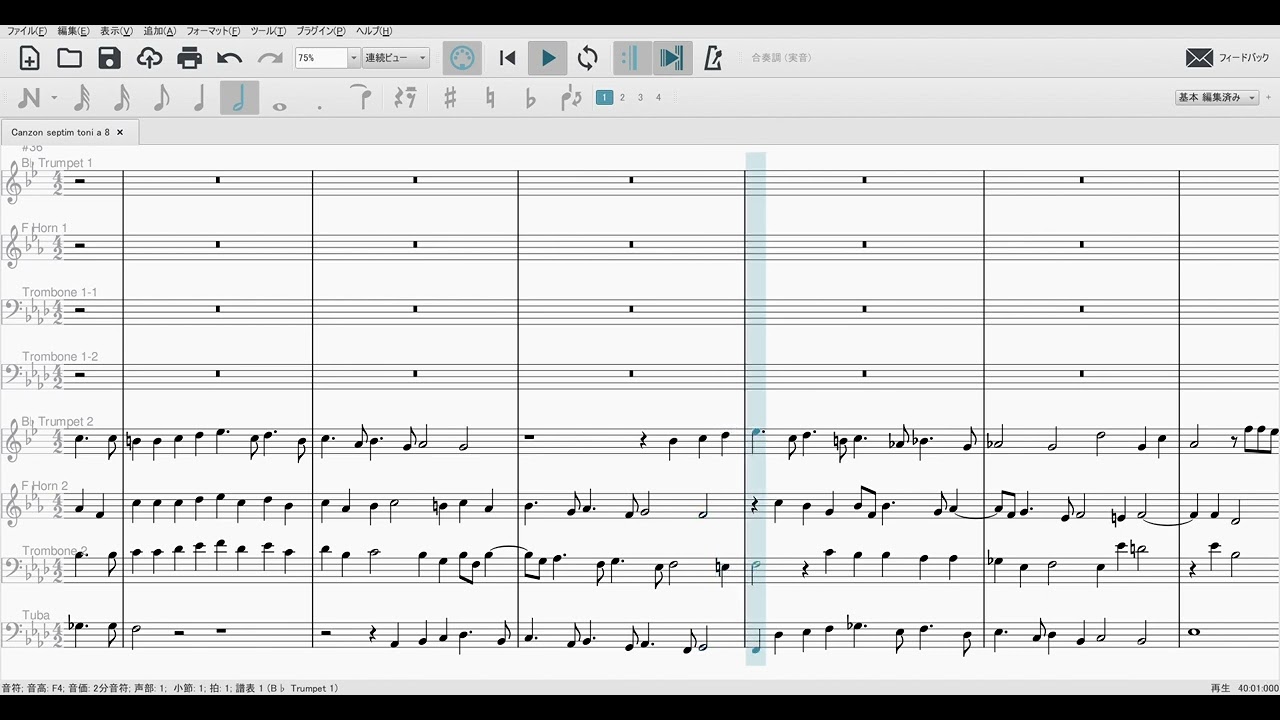Print the score
The width and height of the screenshot is (1280, 720).
point(190,58)
